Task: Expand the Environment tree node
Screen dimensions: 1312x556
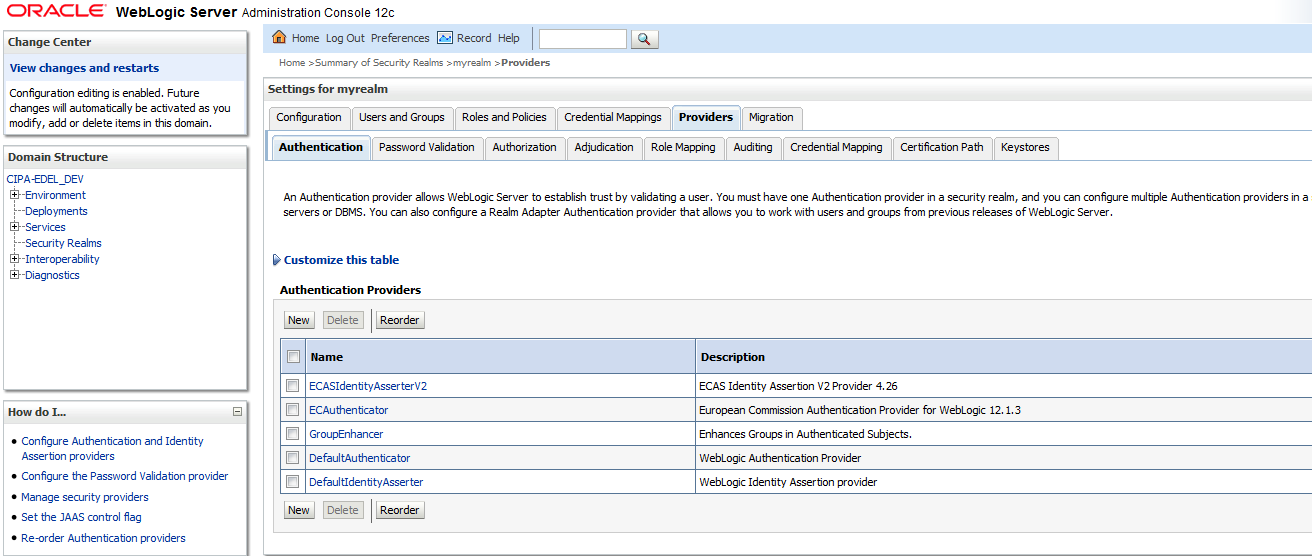Action: click(x=15, y=195)
